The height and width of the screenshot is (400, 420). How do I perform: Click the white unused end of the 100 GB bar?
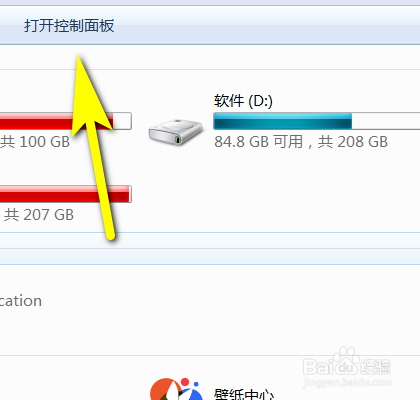tap(122, 121)
